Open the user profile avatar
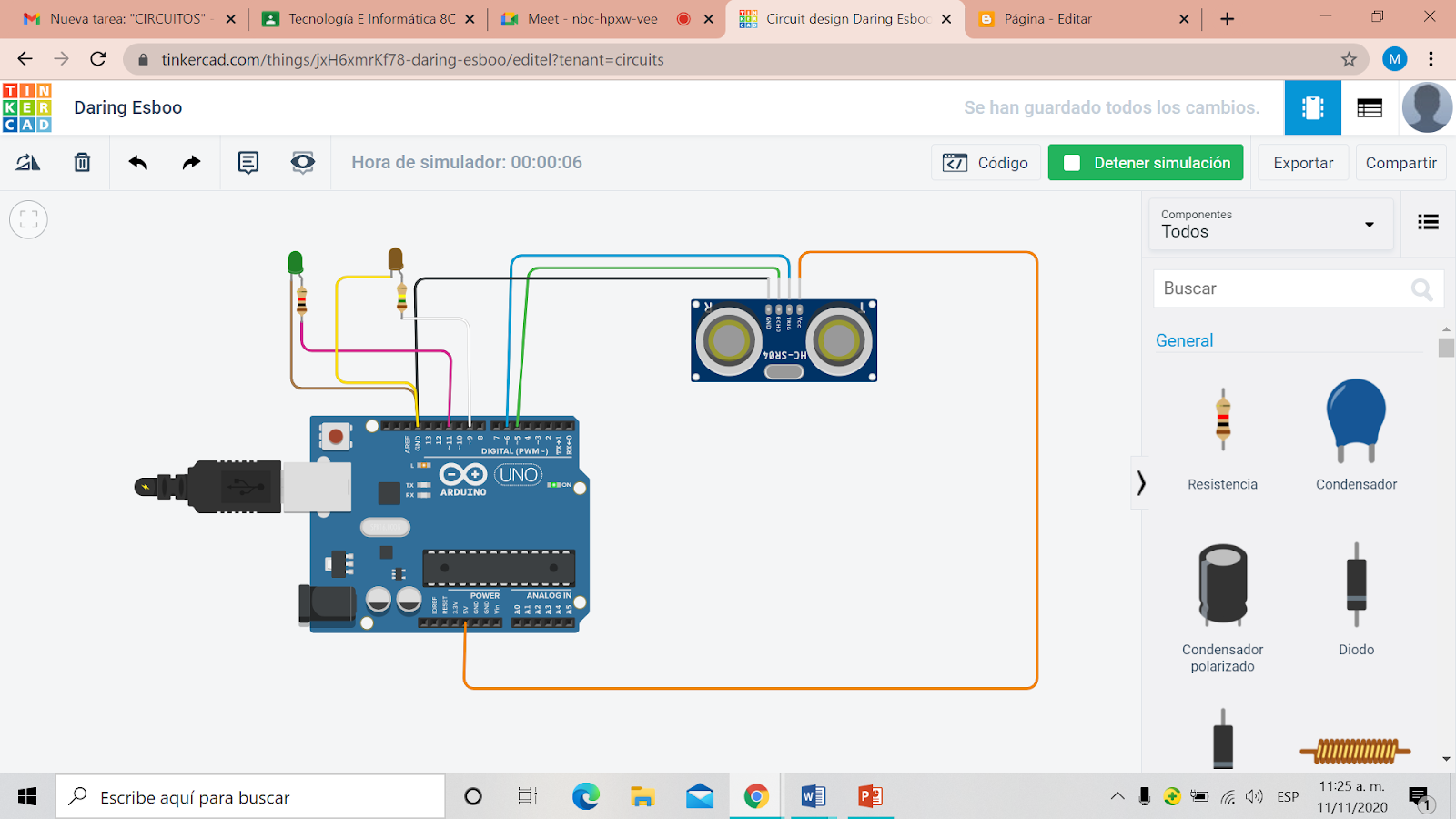1456x819 pixels. [x=1427, y=107]
